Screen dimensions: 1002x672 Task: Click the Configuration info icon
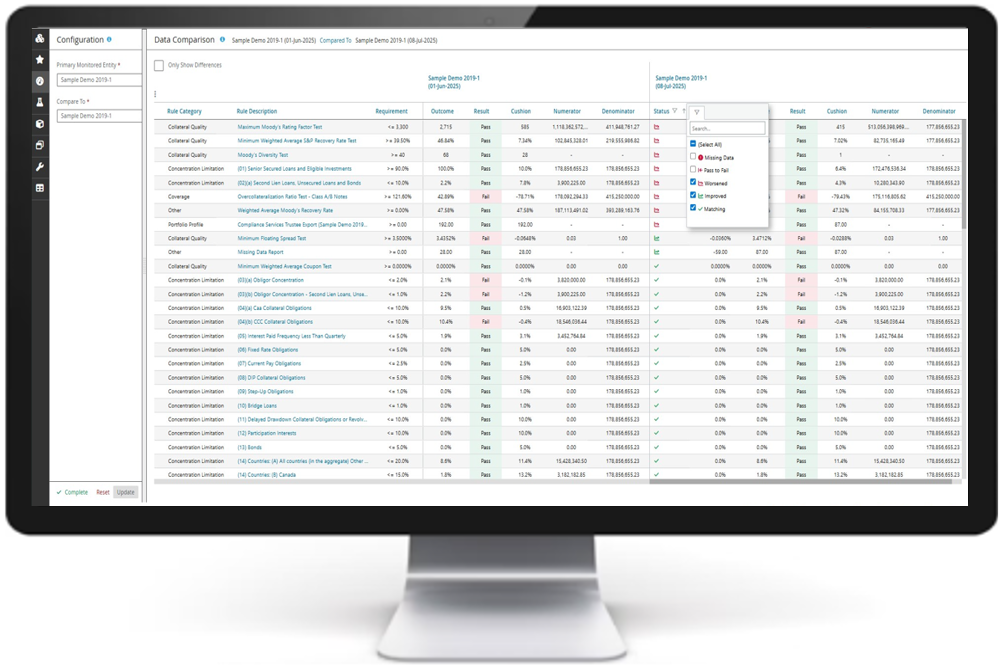109,40
